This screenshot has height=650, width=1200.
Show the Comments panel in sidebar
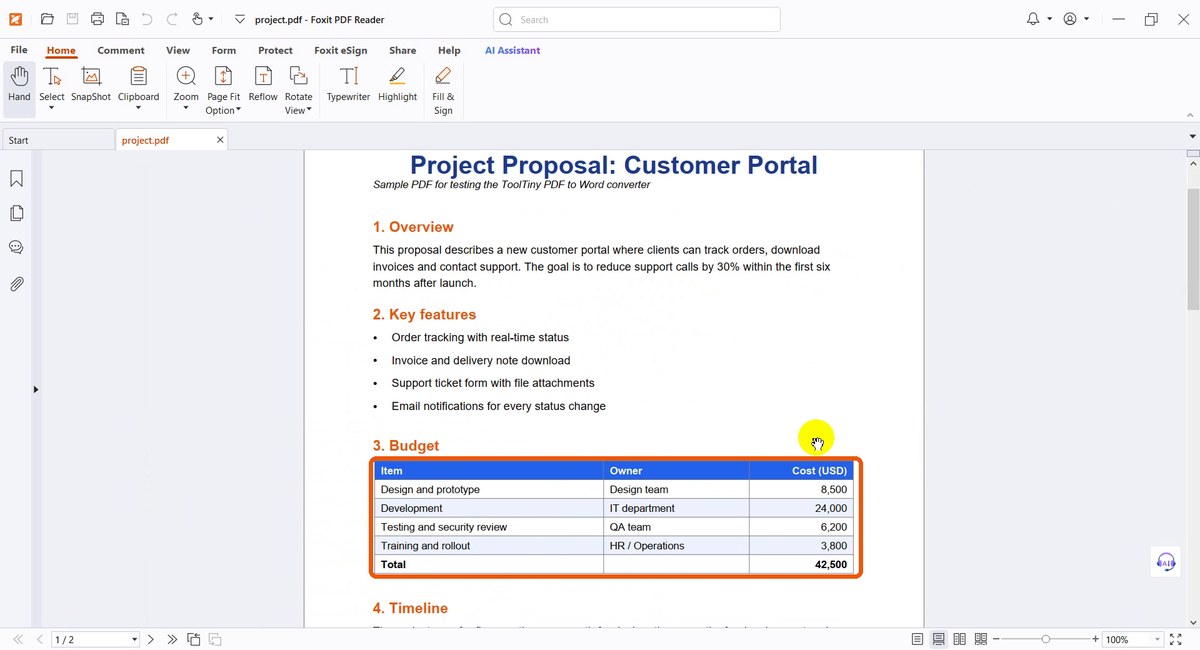coord(16,248)
